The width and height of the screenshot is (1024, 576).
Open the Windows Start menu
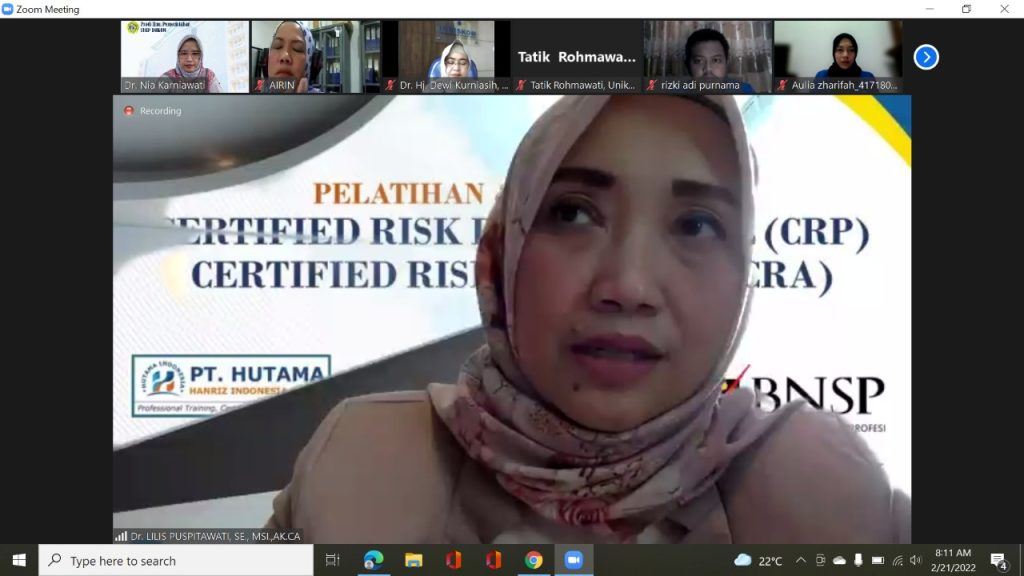click(19, 560)
